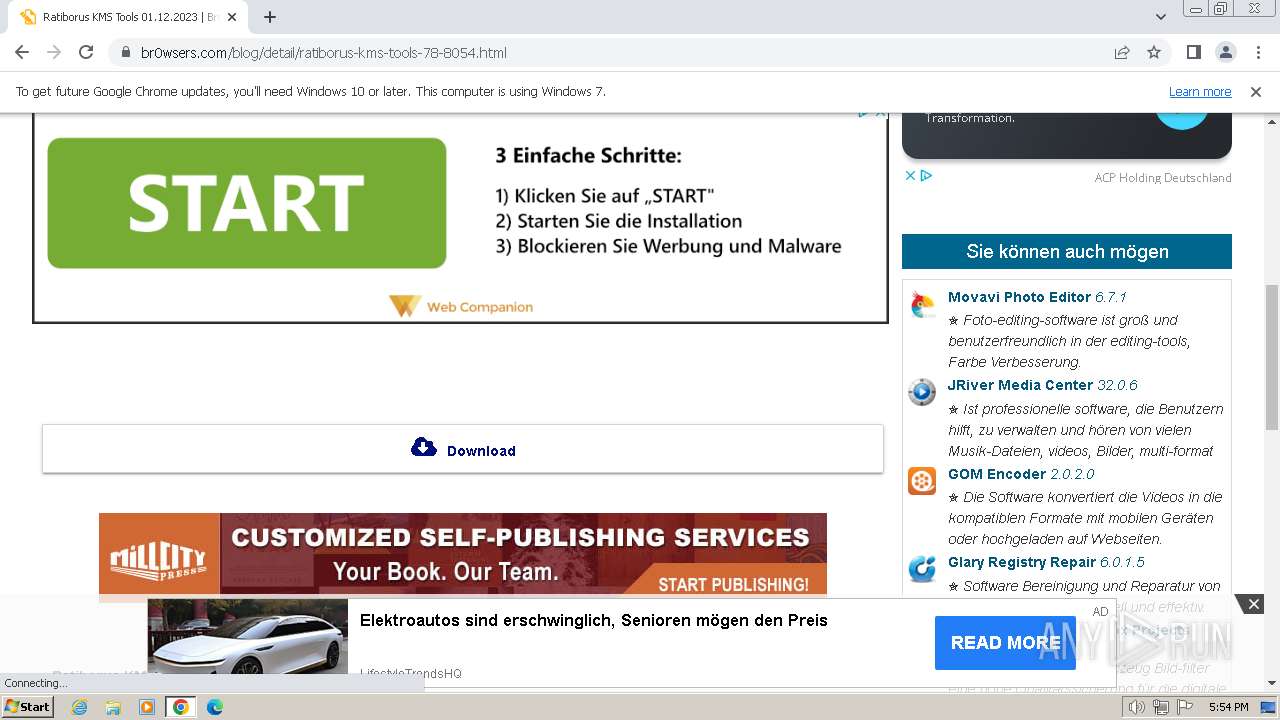The width and height of the screenshot is (1280, 720).
Task: Open the Mill City Press banner ad
Action: tap(463, 556)
